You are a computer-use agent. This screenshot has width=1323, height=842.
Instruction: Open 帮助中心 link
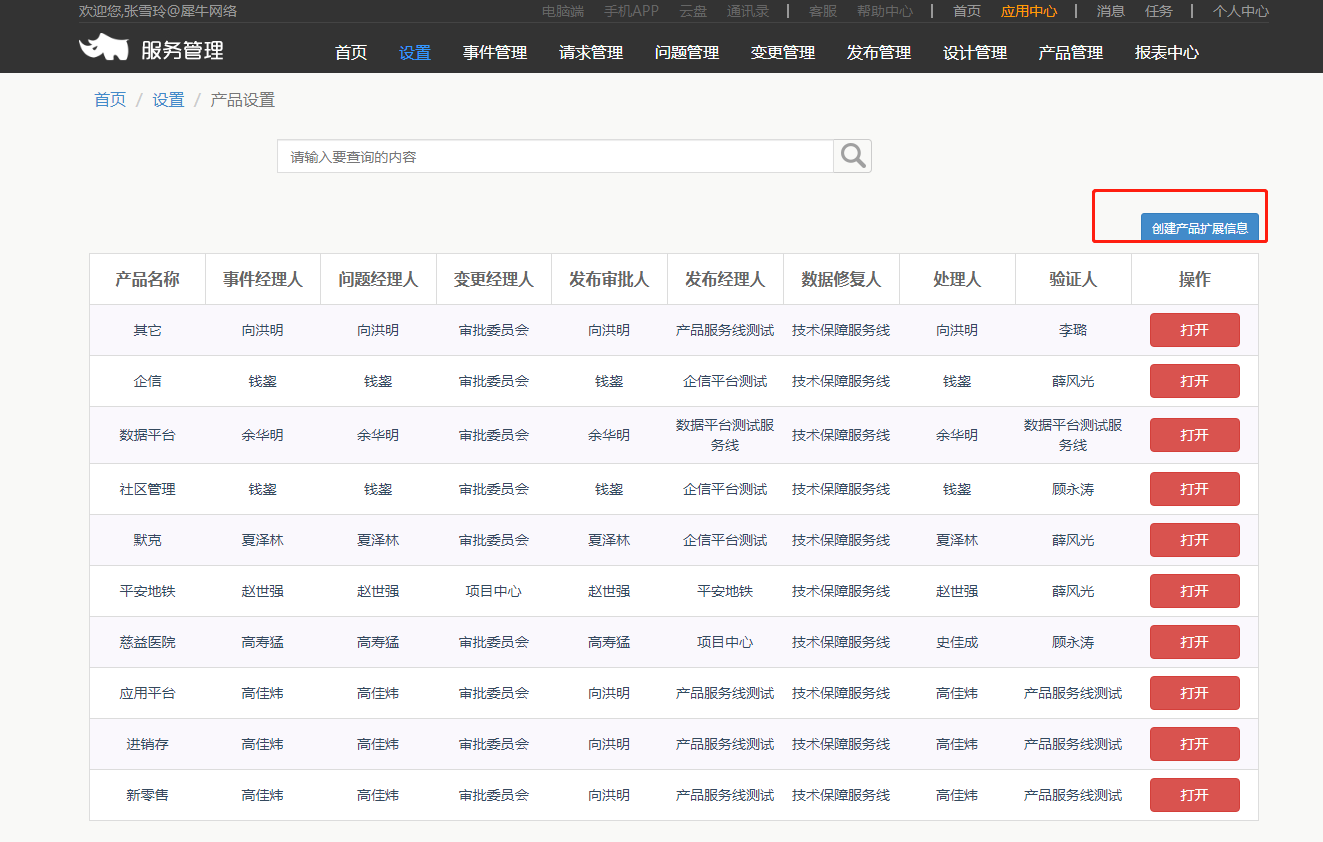click(885, 11)
